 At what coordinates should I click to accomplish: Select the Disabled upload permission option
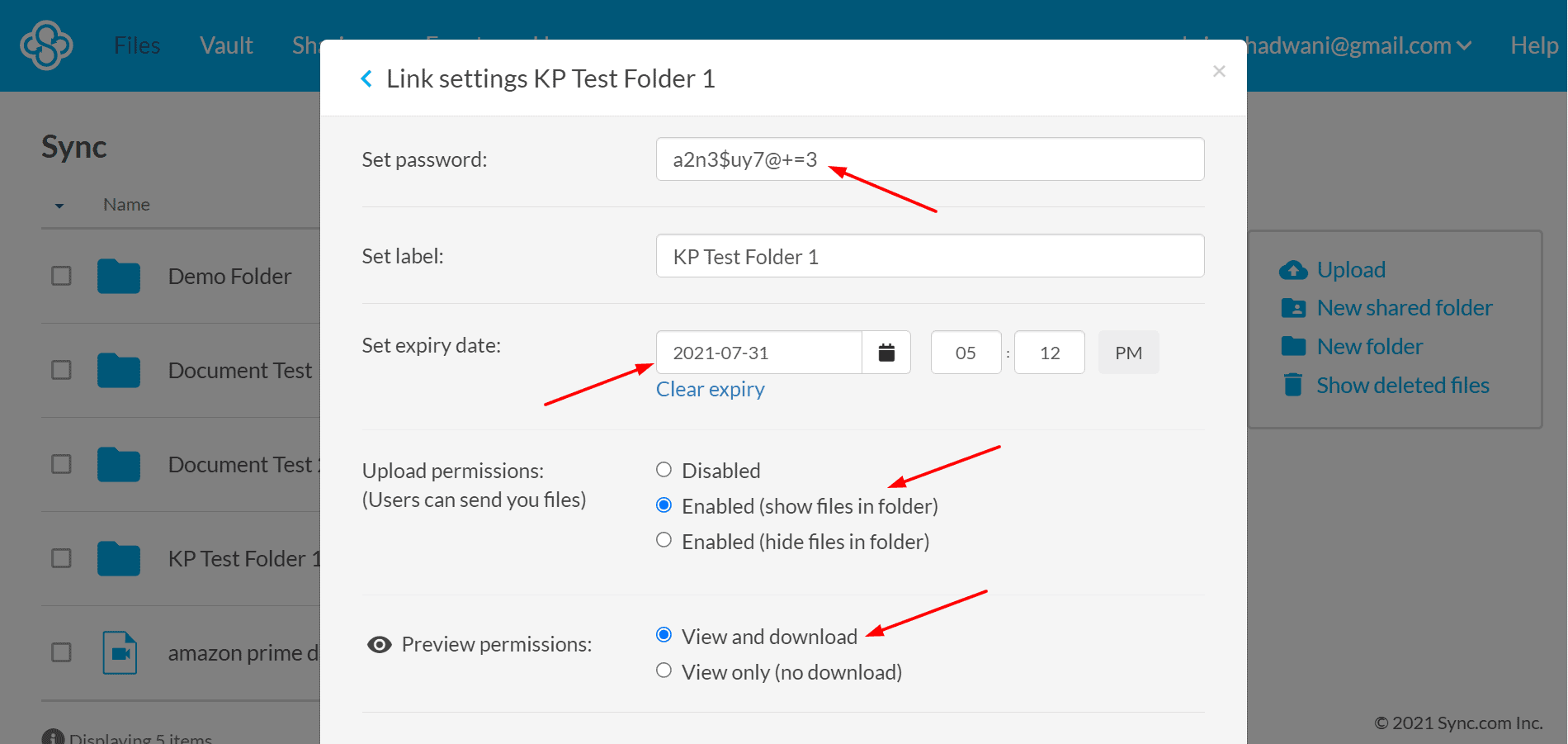pos(664,470)
